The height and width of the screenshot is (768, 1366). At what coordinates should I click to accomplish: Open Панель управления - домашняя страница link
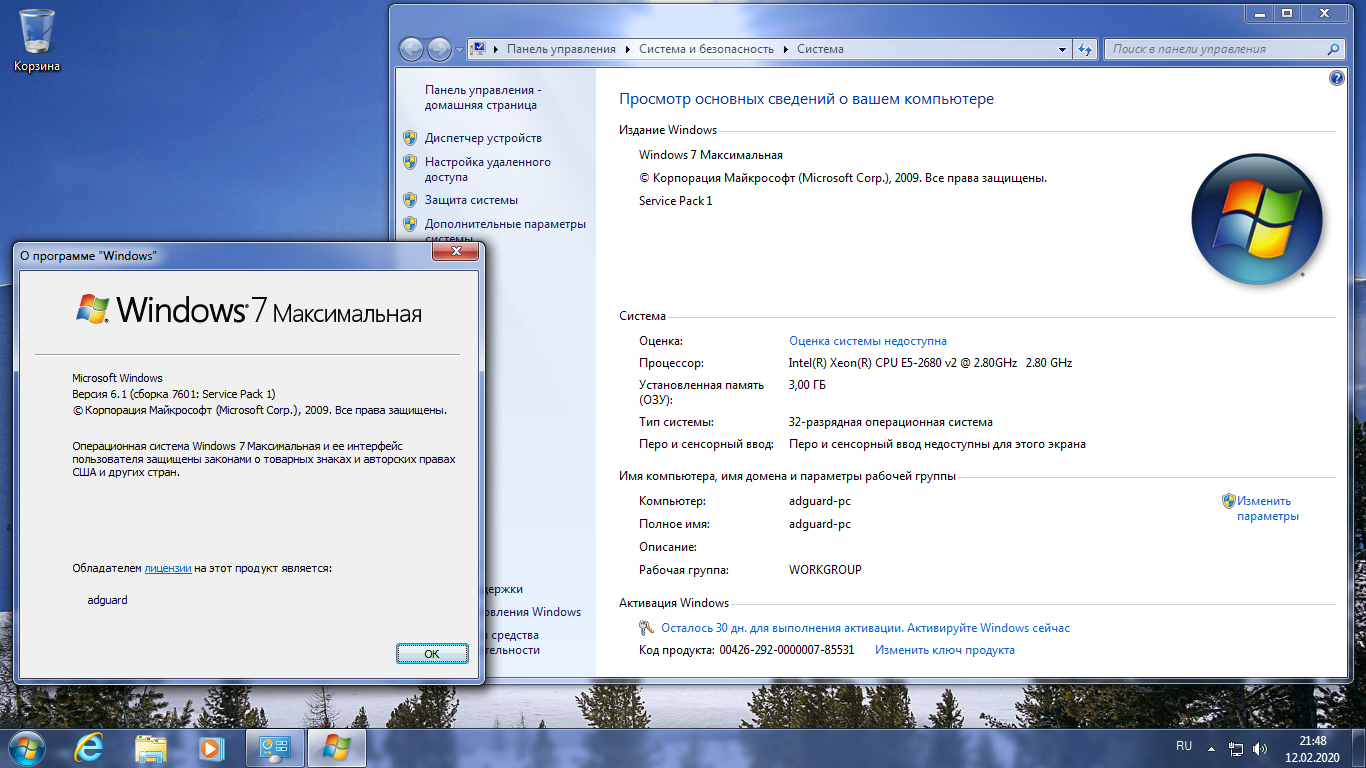tap(483, 97)
